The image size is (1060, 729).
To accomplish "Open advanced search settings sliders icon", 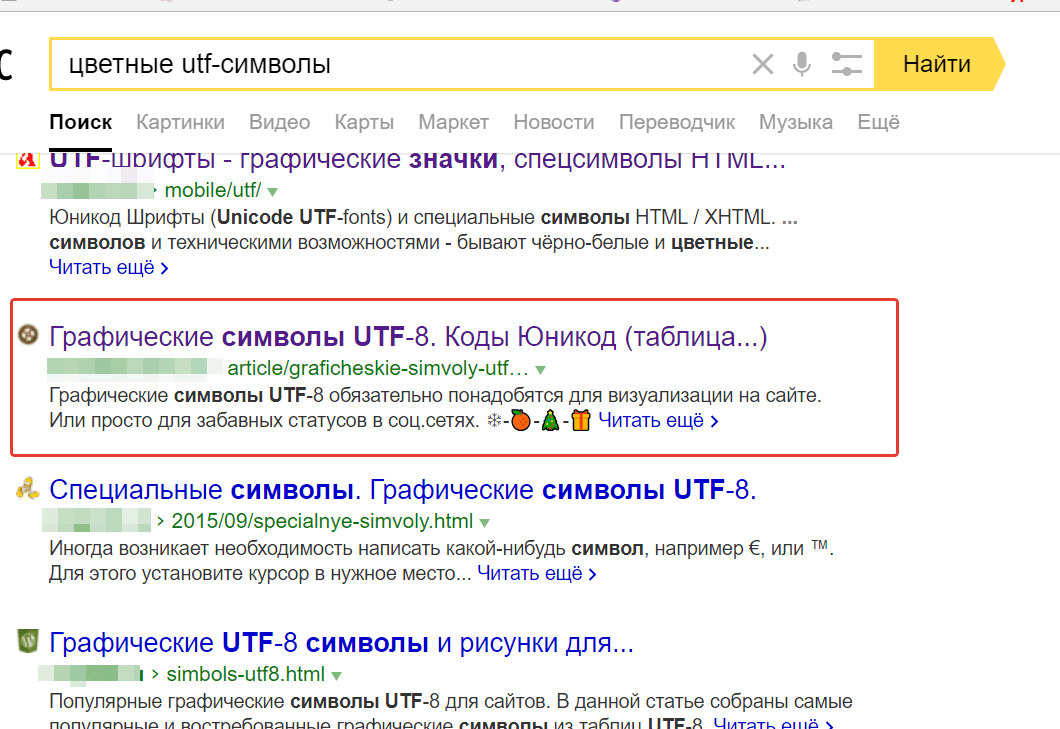I will [x=846, y=64].
